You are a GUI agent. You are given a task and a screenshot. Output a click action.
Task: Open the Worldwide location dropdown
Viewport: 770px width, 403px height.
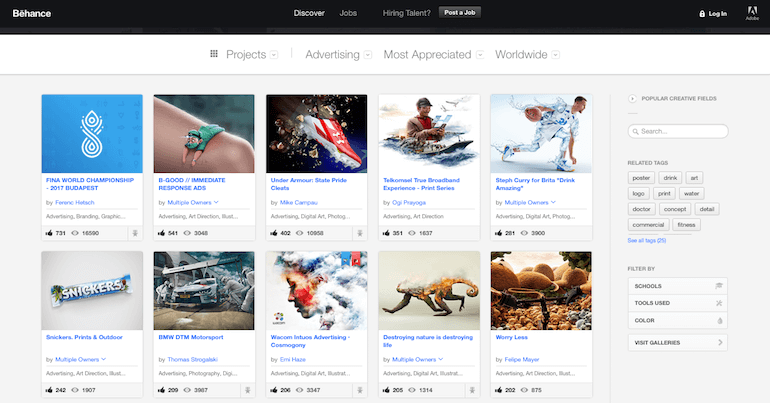pyautogui.click(x=555, y=54)
